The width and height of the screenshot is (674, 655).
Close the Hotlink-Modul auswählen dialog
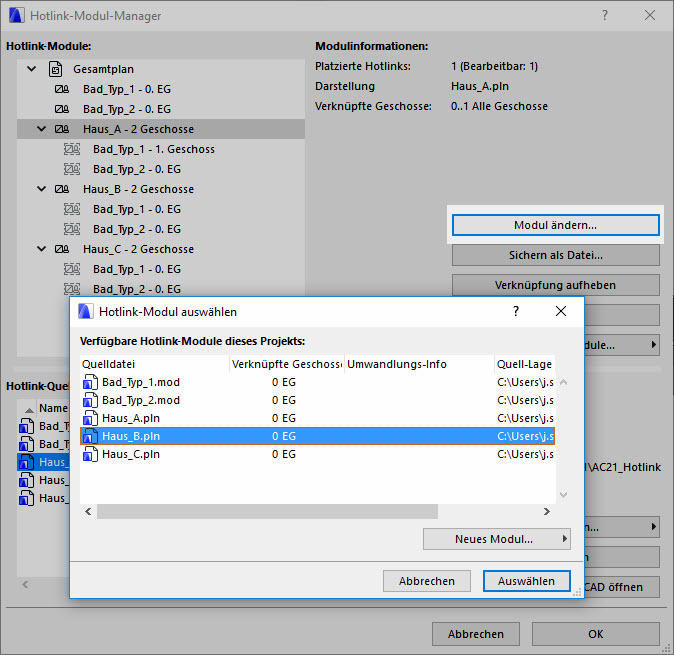point(561,311)
